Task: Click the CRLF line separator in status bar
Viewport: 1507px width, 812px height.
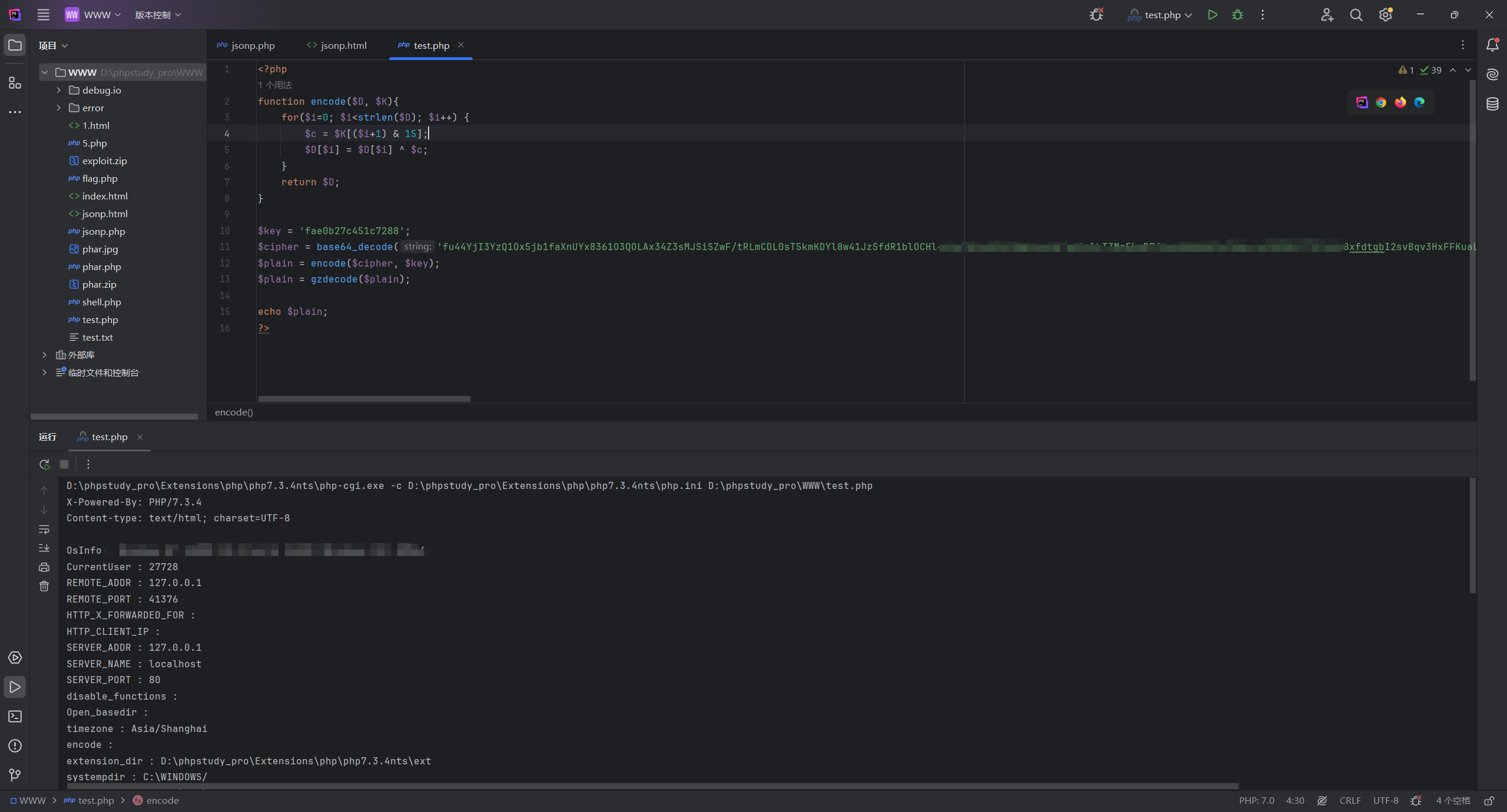Action: pos(1350,800)
